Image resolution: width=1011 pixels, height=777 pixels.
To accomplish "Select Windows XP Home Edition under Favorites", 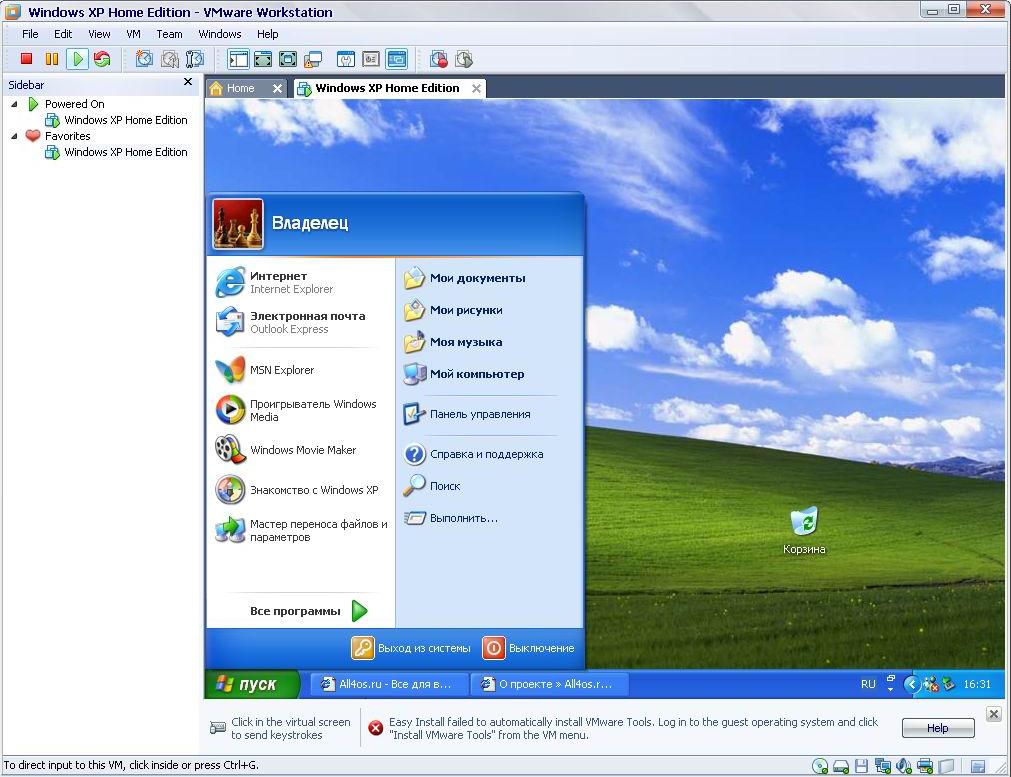I will (x=116, y=152).
